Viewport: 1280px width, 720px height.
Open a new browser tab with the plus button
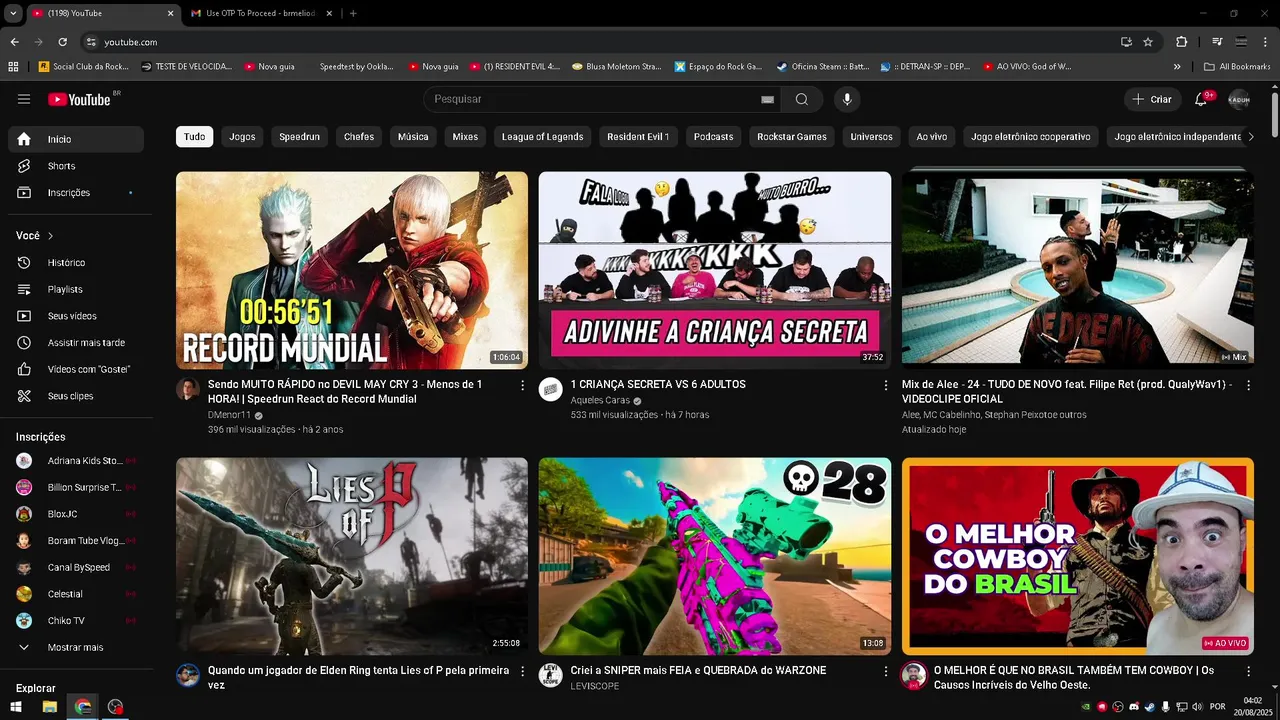(x=353, y=13)
